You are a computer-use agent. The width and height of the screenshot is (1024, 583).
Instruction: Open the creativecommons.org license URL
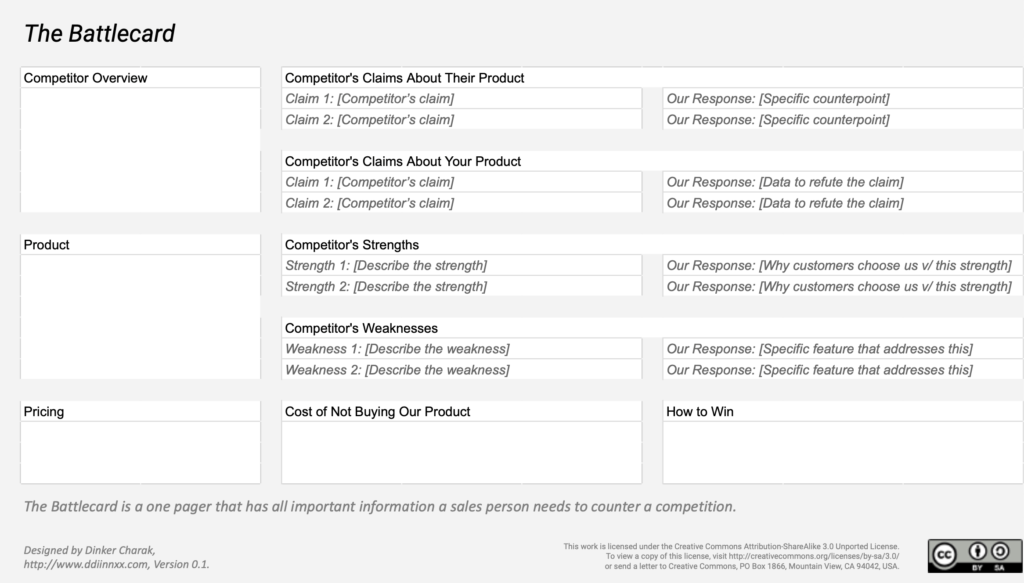point(814,556)
